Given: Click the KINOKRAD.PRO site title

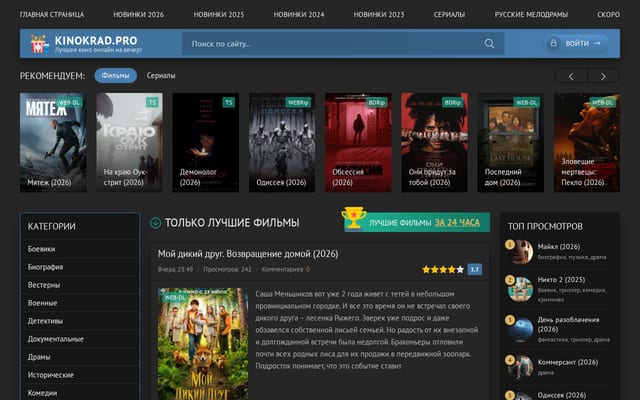Looking at the screenshot, I should click(x=96, y=40).
